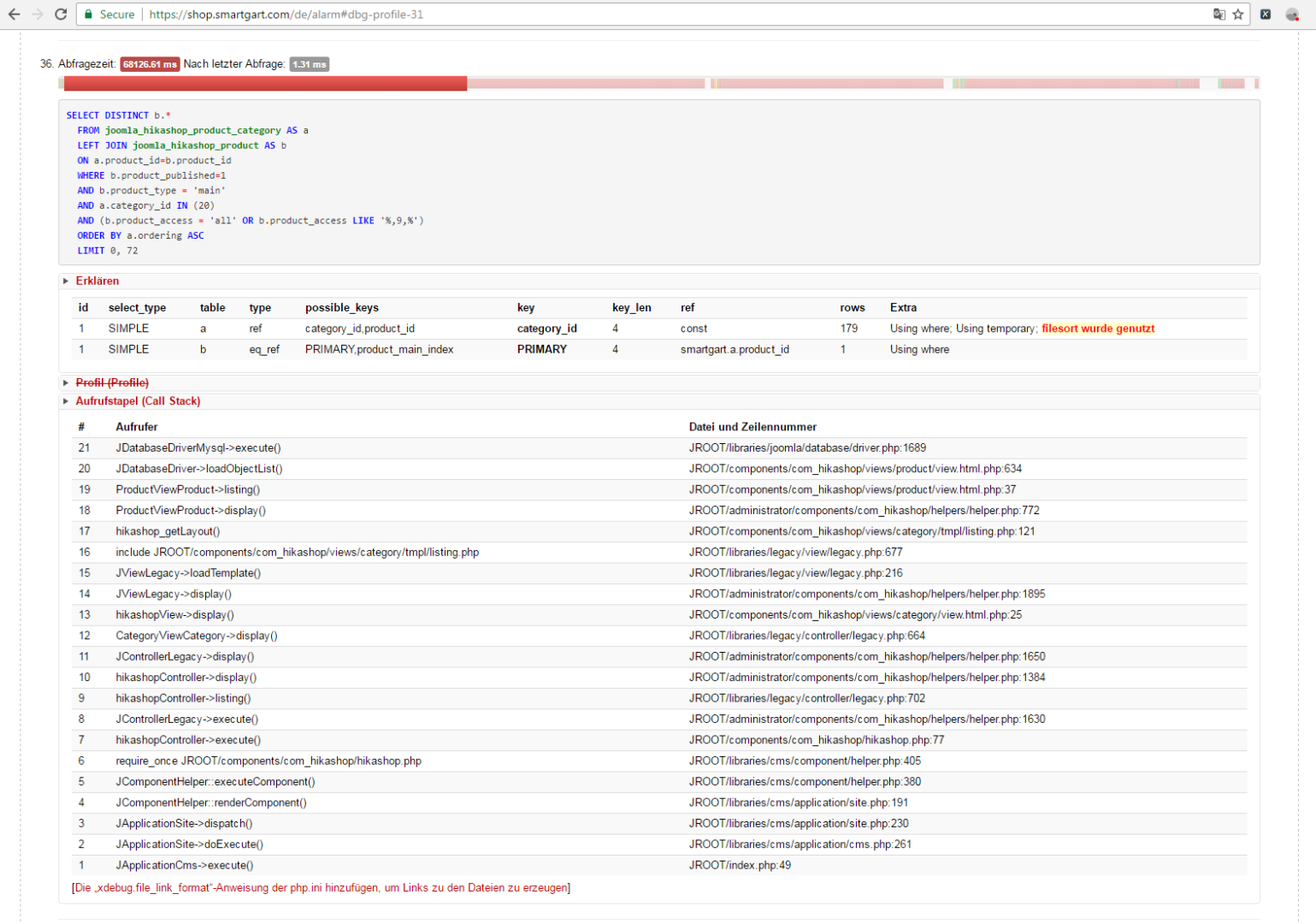Click the dark red segment of the timeline bar
This screenshot has width=1316, height=924.
tap(265, 83)
